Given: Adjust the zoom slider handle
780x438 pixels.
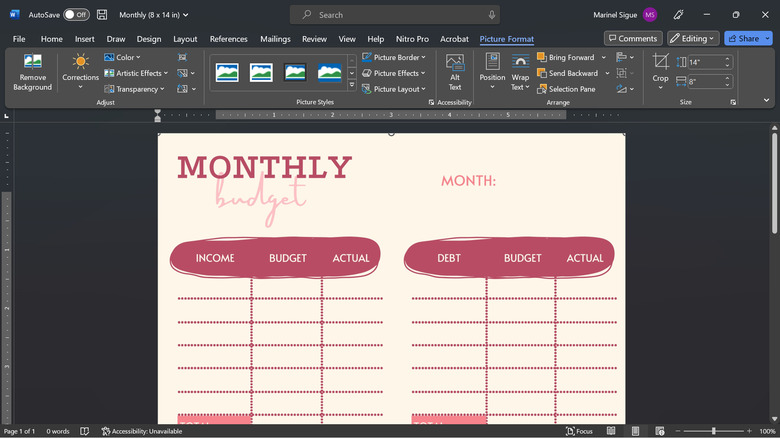Looking at the screenshot, I should 713,431.
